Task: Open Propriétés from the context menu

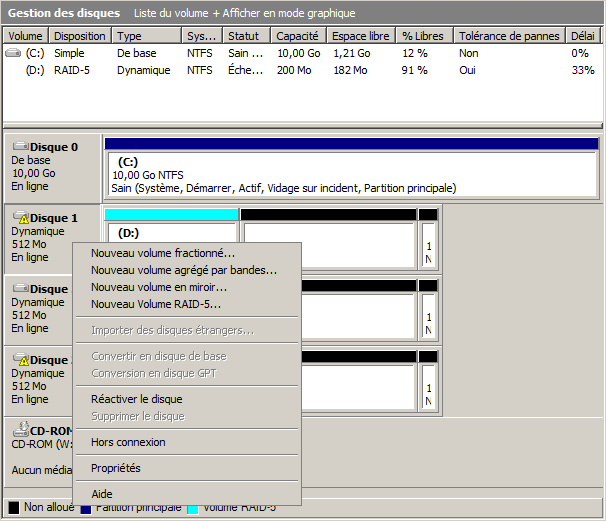Action: point(116,468)
